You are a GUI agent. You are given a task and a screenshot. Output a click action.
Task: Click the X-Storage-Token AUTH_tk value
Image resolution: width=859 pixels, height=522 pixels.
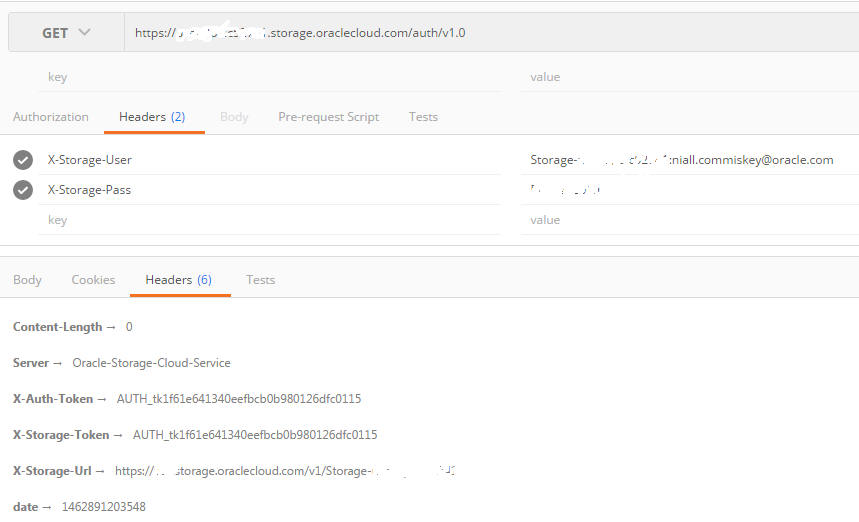(255, 435)
